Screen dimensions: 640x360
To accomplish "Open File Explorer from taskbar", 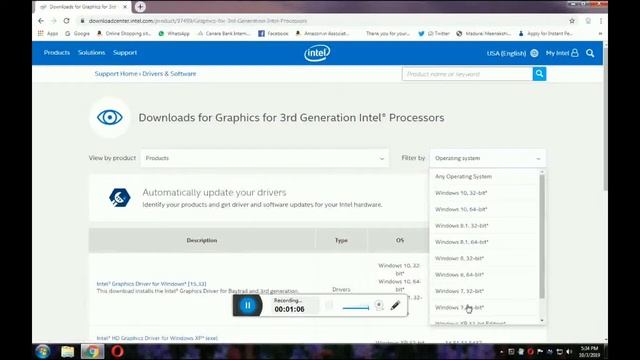I will coord(68,351).
